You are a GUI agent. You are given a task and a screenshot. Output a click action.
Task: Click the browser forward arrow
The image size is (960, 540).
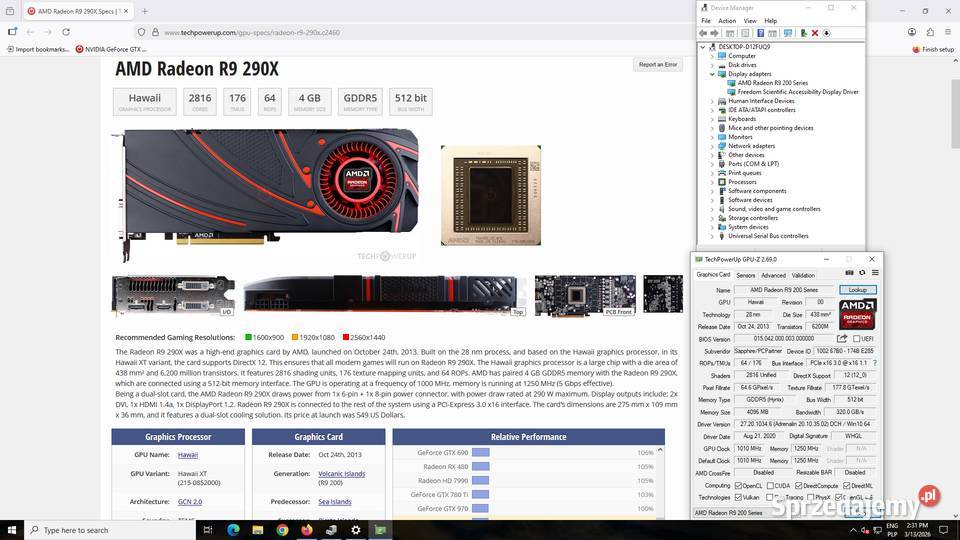coord(47,32)
